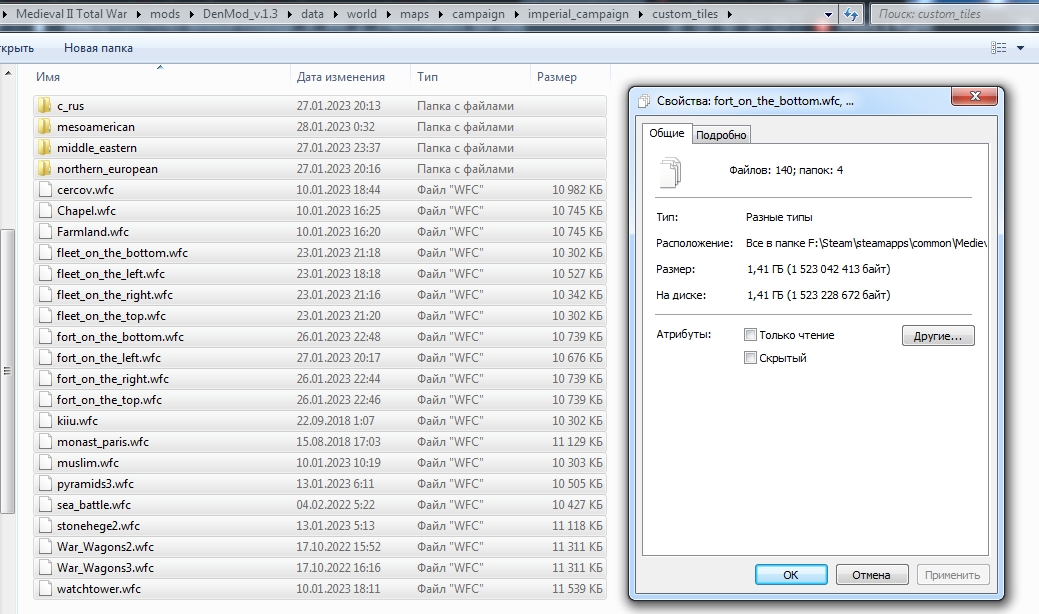The image size is (1039, 614).
Task: Click the change view icon in the toolbar
Action: (x=998, y=48)
